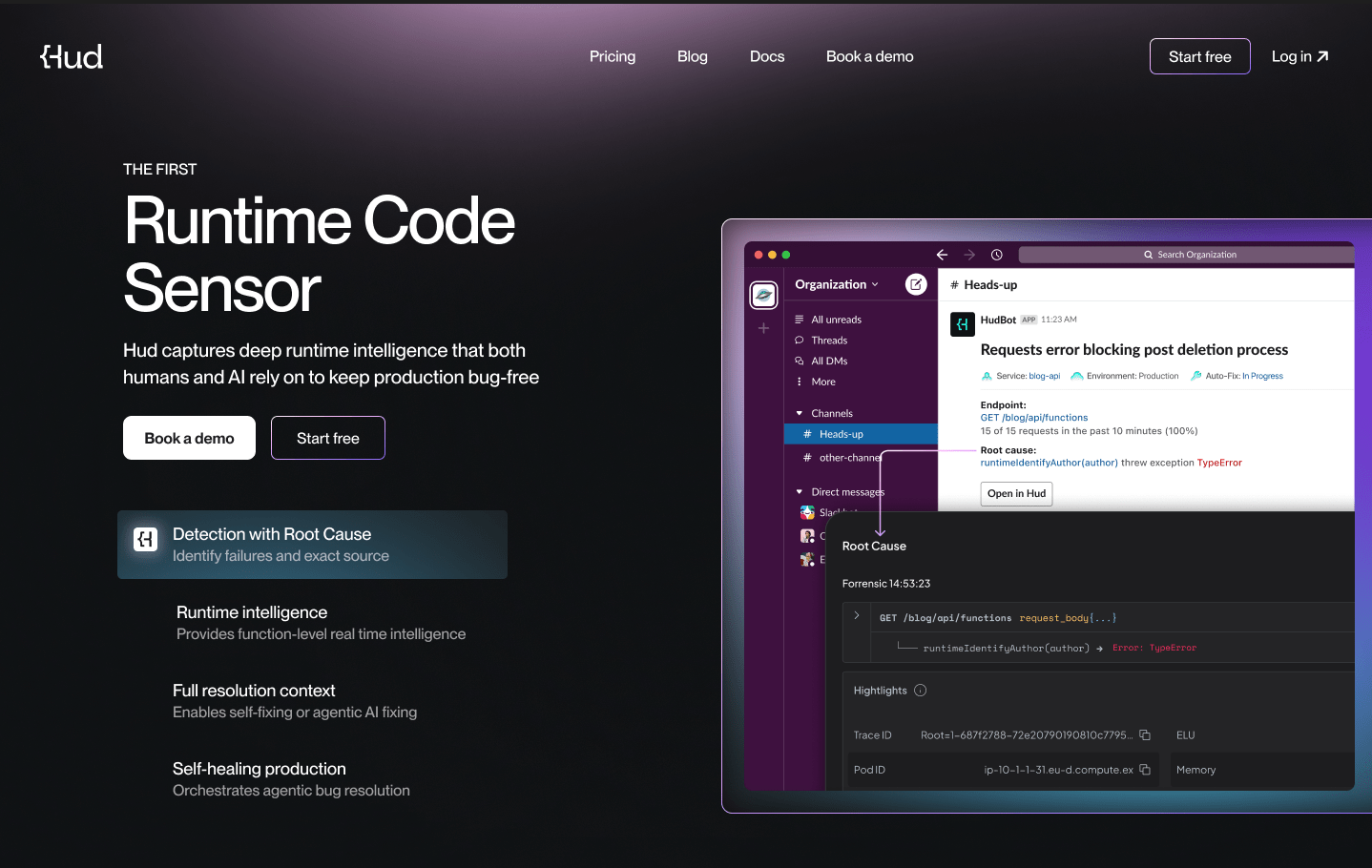Click the 'ip-10-1-1-31.eu-d.compute.ex' Pod ID value
The image size is (1372, 868).
coord(1058,770)
